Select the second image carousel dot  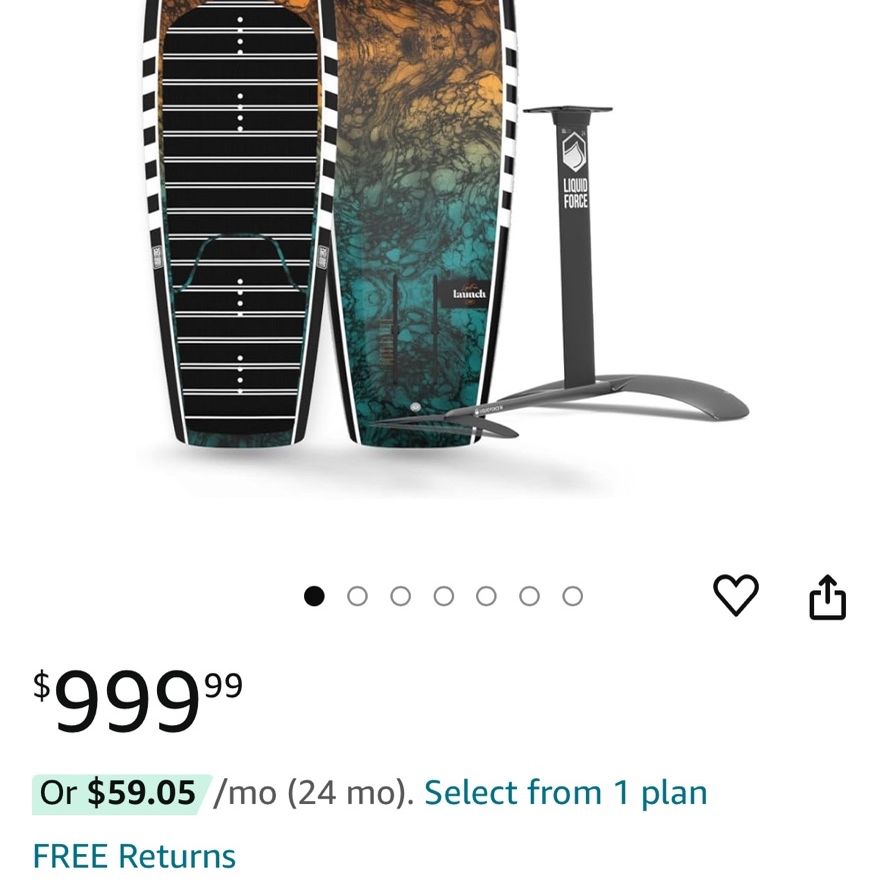point(357,596)
